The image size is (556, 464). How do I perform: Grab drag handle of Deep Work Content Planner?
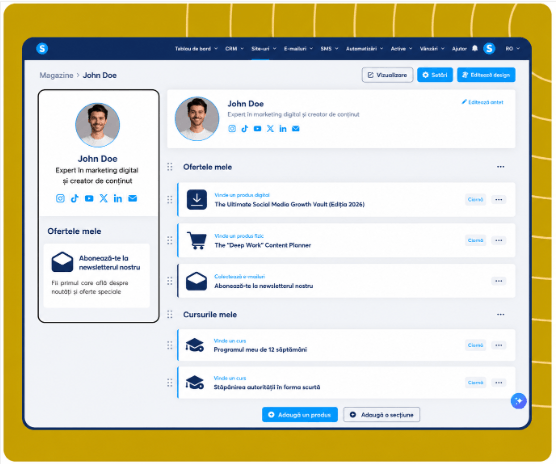pos(170,240)
